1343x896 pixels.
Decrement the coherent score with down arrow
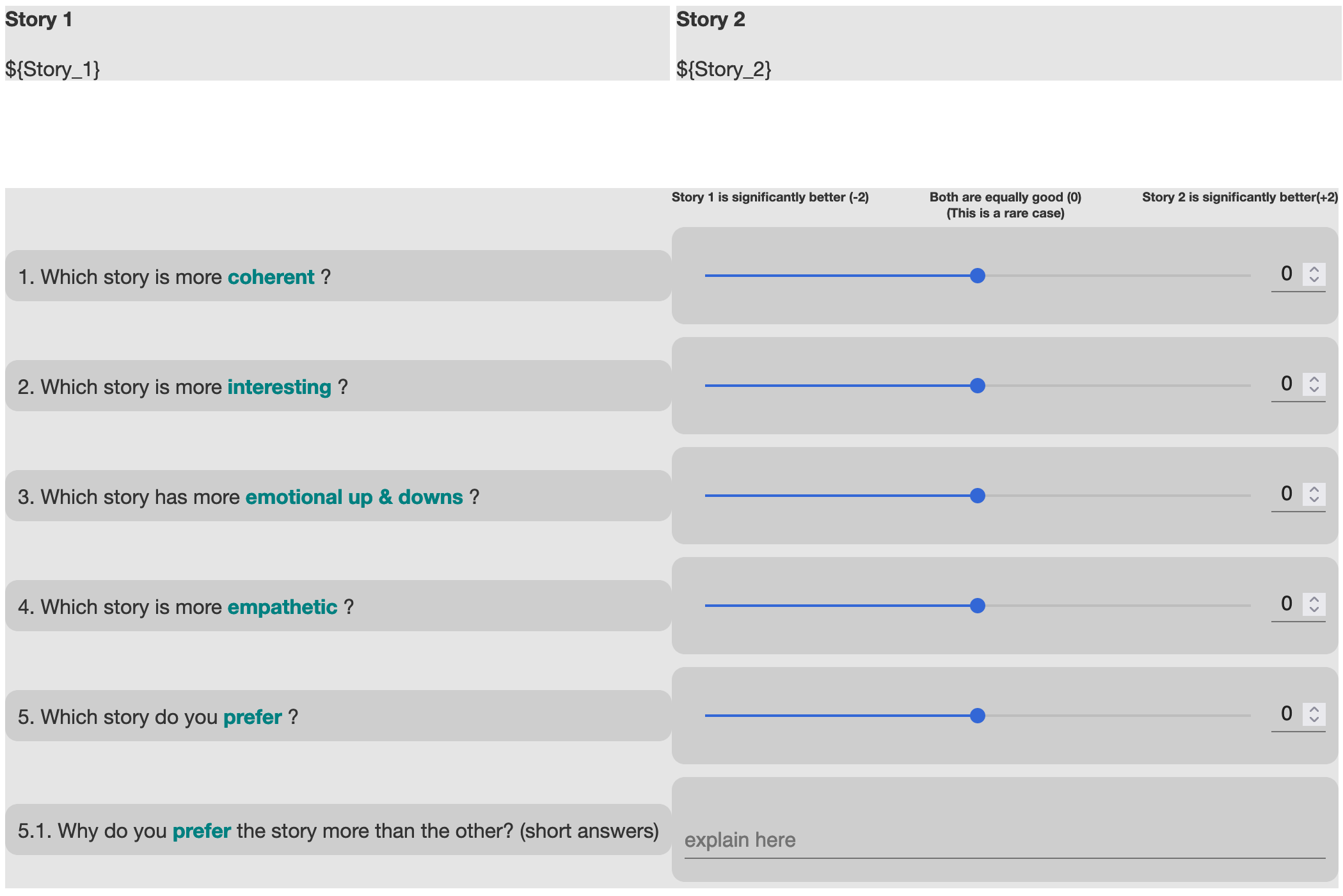coord(1314,279)
